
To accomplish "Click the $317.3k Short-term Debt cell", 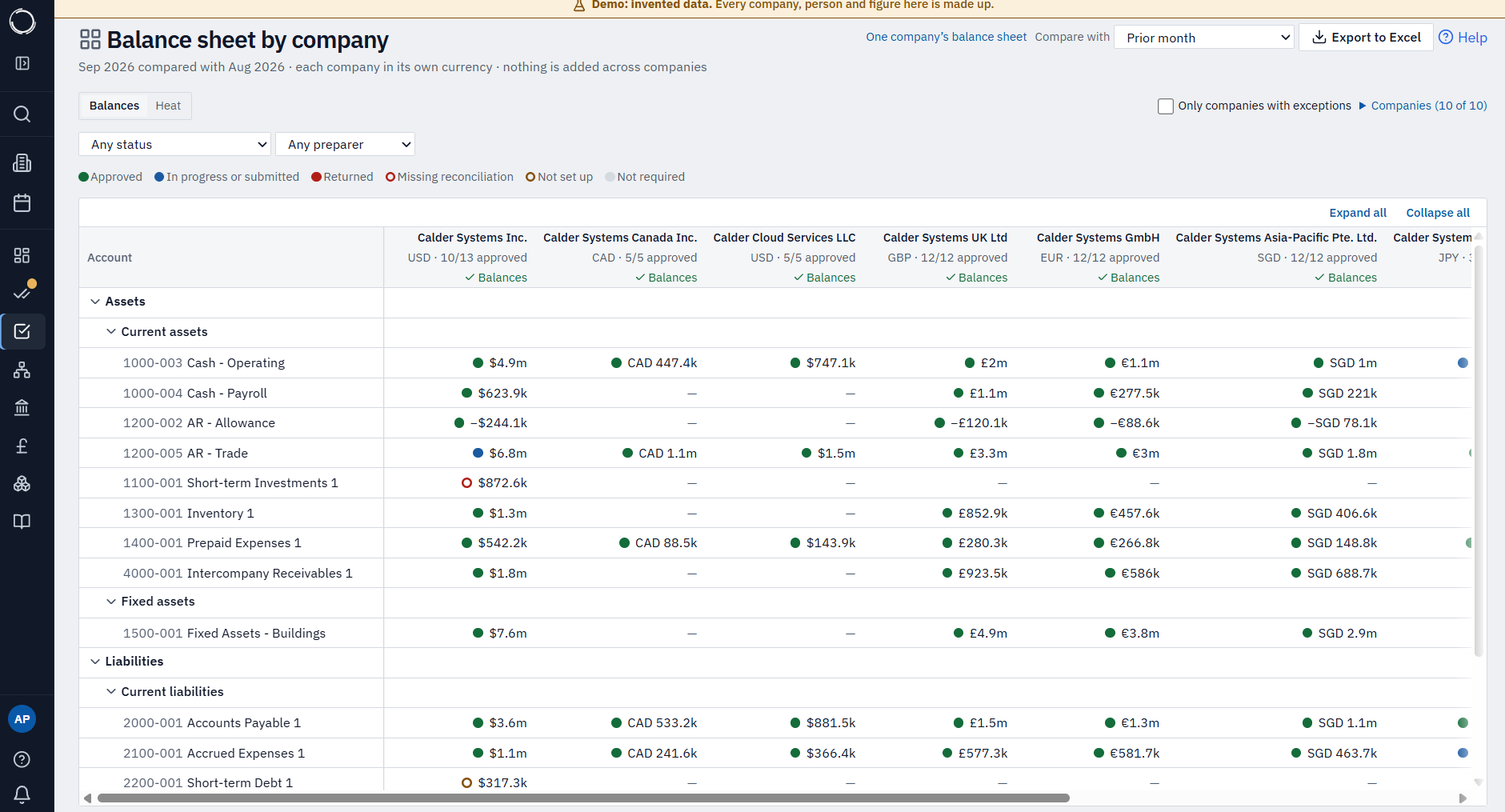I will [494, 783].
